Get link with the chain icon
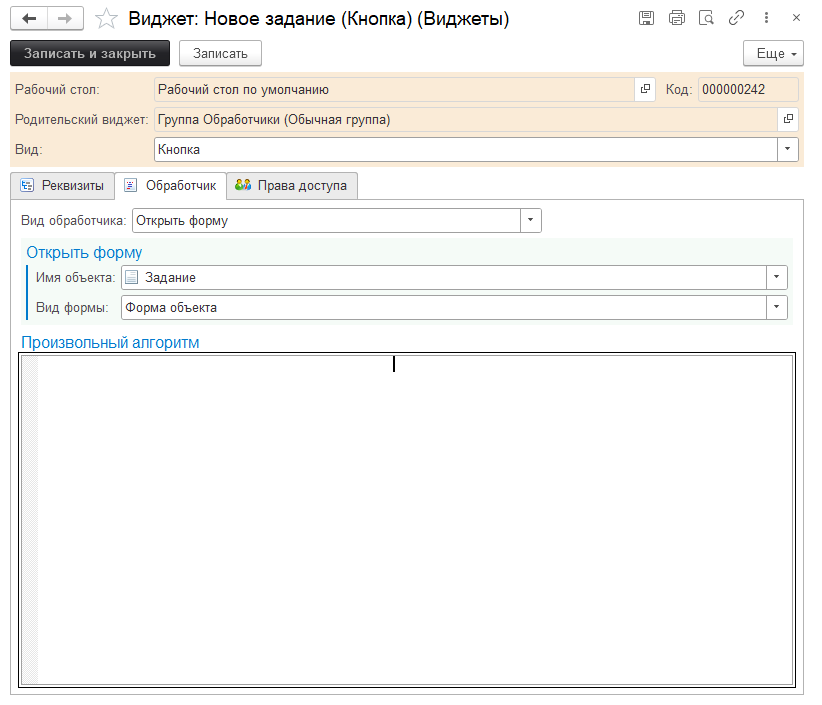 point(736,19)
